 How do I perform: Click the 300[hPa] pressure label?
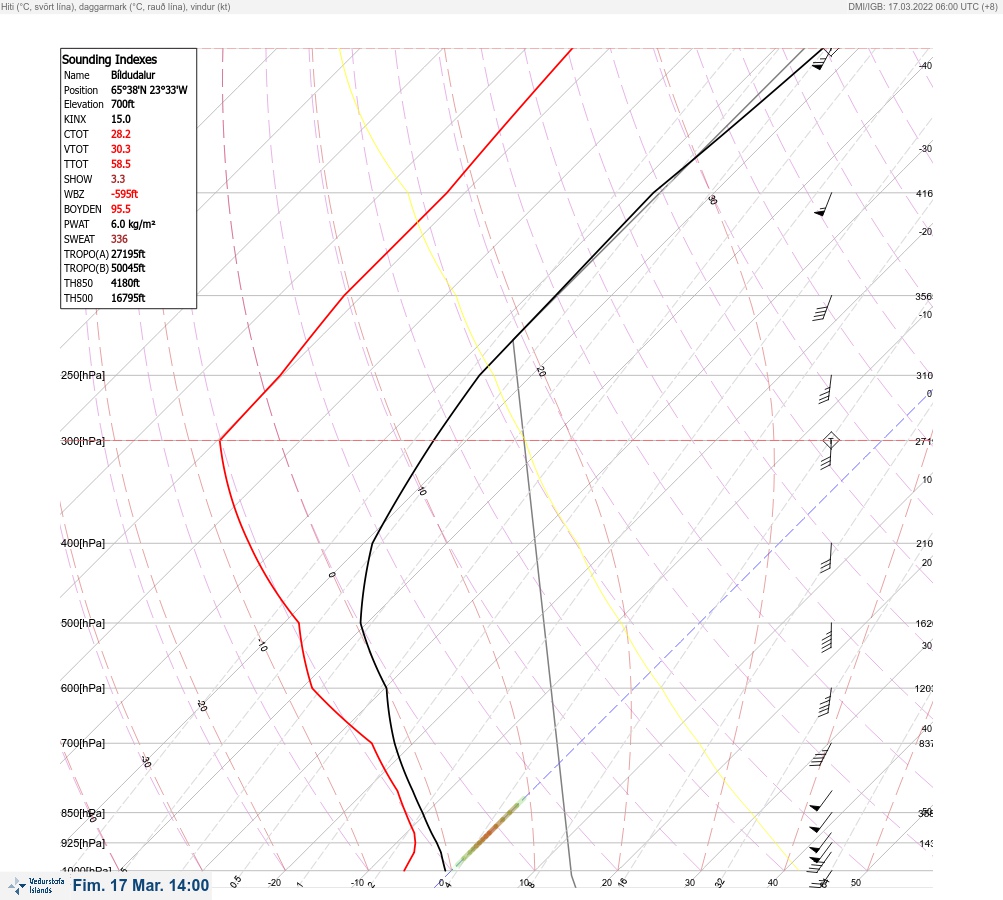click(x=83, y=441)
